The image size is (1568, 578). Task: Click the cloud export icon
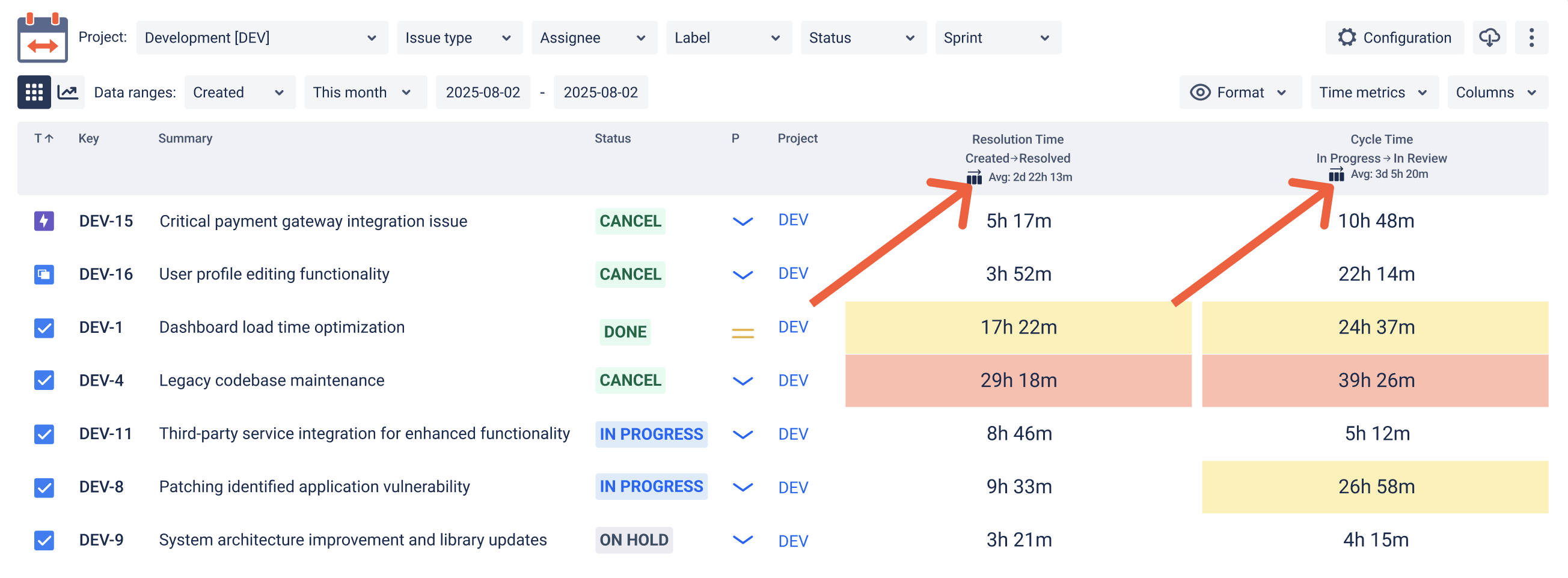(1489, 38)
